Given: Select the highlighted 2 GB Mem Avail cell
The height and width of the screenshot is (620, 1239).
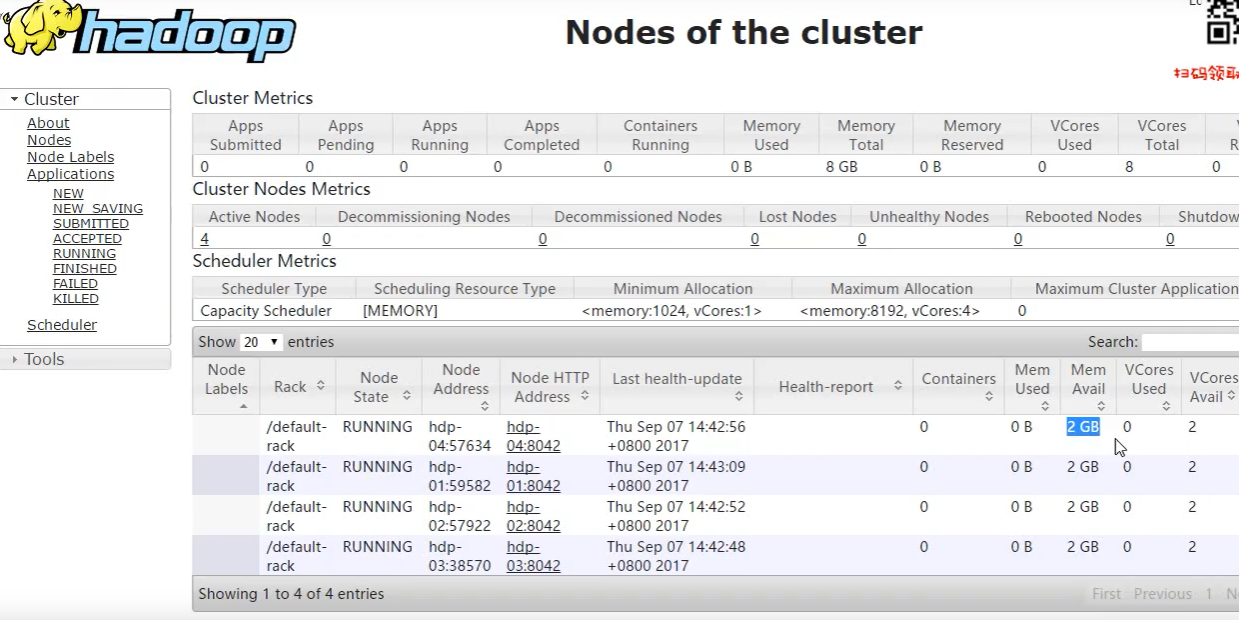Looking at the screenshot, I should tap(1083, 427).
